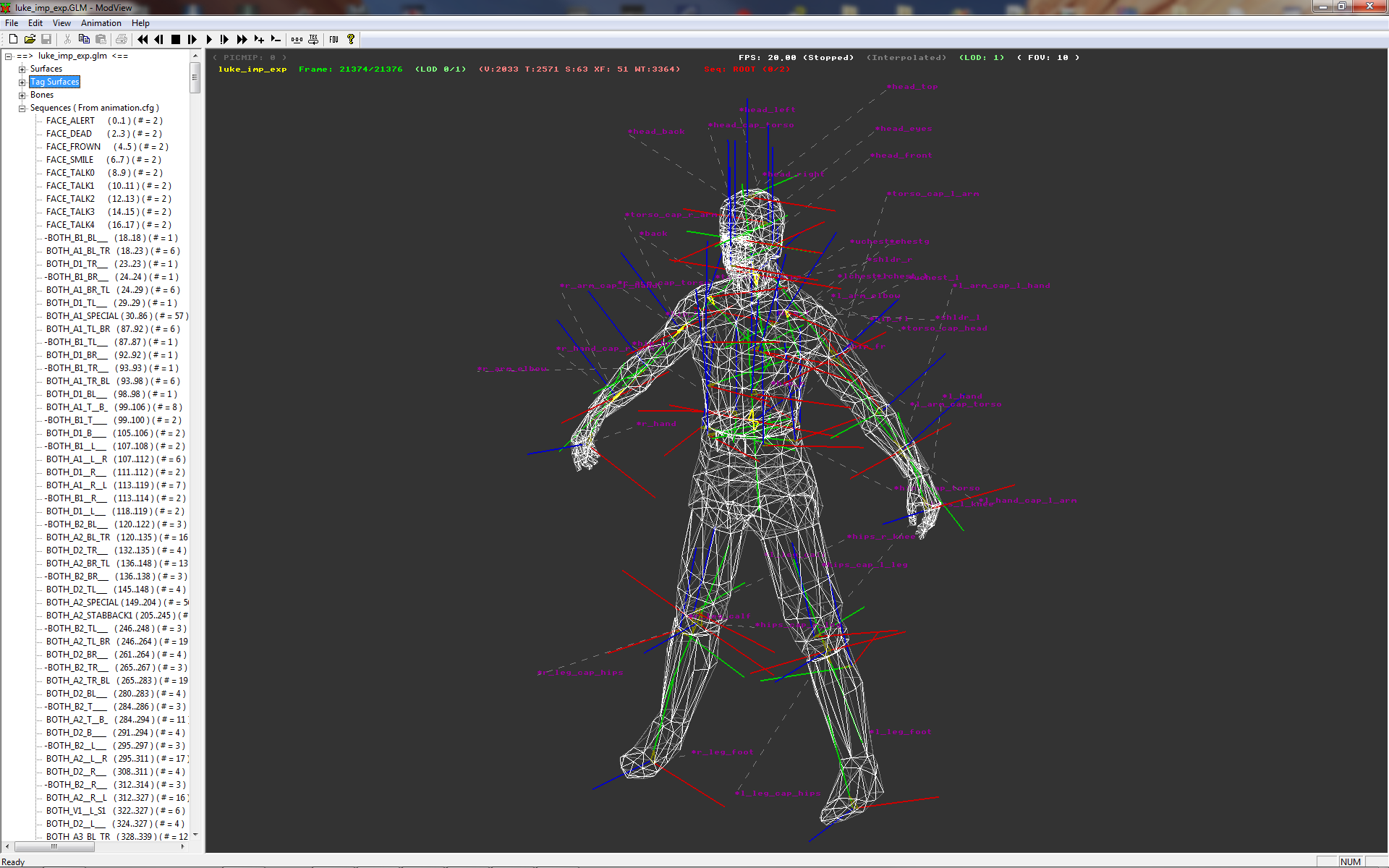Screen dimensions: 1389x868
Task: Select the BOTH_A1_BL_TR sequence
Action: [113, 251]
